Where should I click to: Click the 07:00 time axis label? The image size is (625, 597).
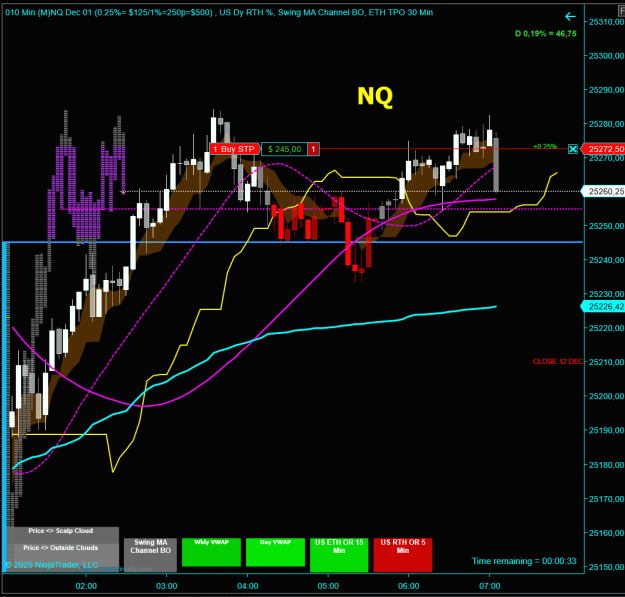click(x=489, y=586)
